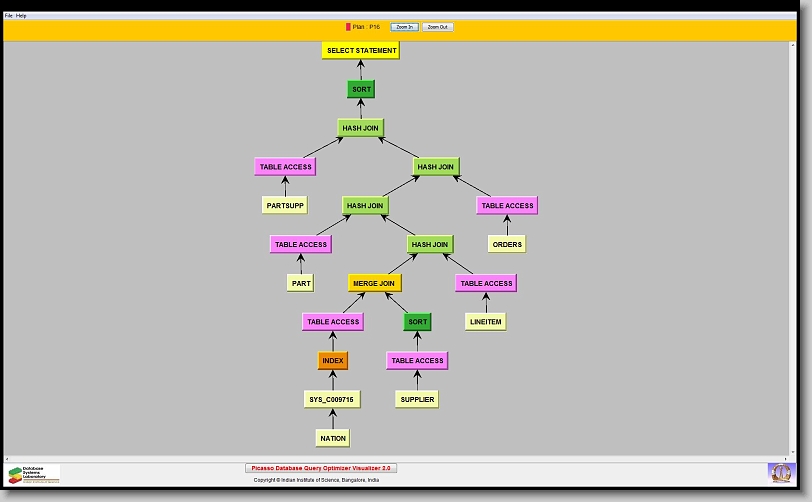Select the SELECT STATEMENT root node
812x502 pixels.
pos(361,50)
